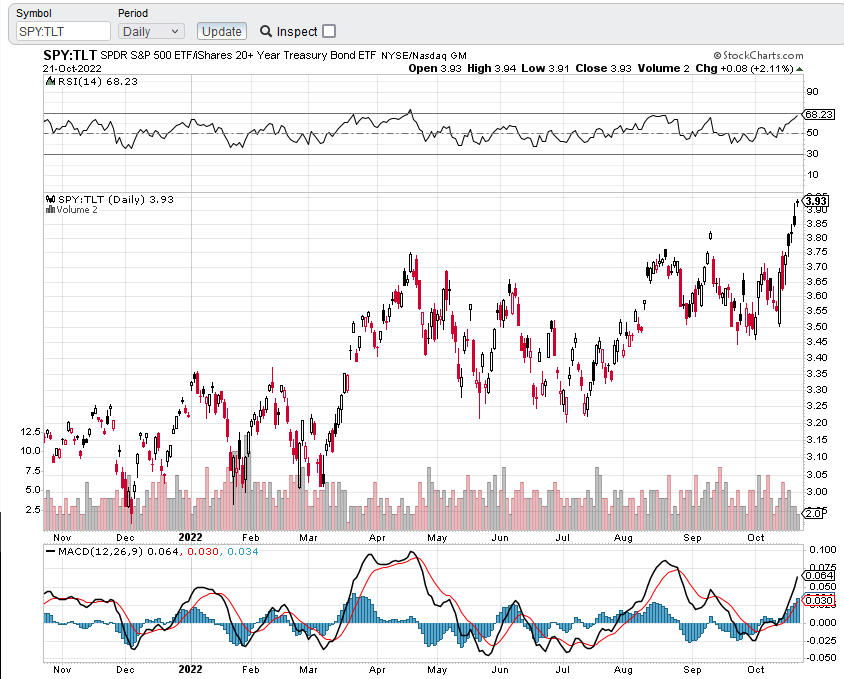The image size is (844, 679).
Task: Click the 'NYSE/Nasdaq GM' exchange text
Action: pos(424,55)
